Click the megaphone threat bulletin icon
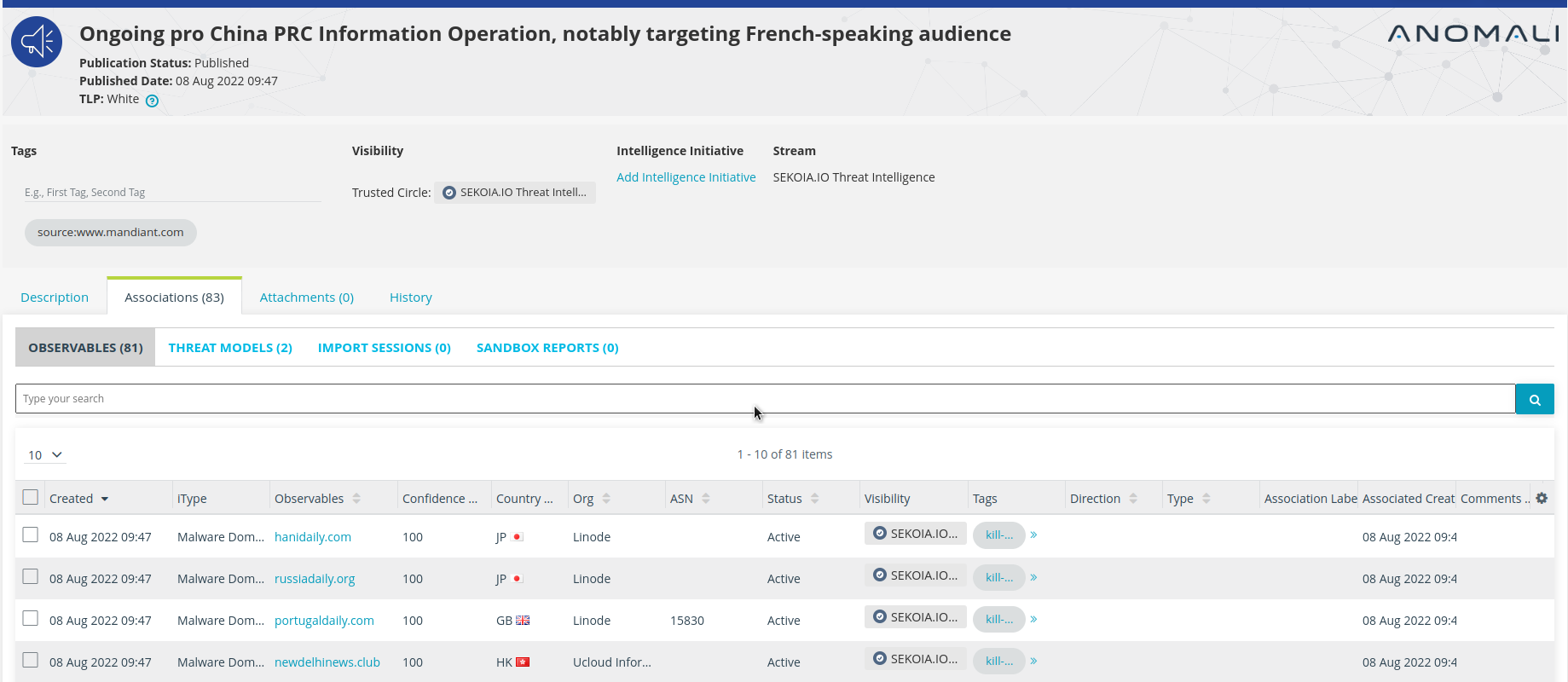 pyautogui.click(x=37, y=42)
